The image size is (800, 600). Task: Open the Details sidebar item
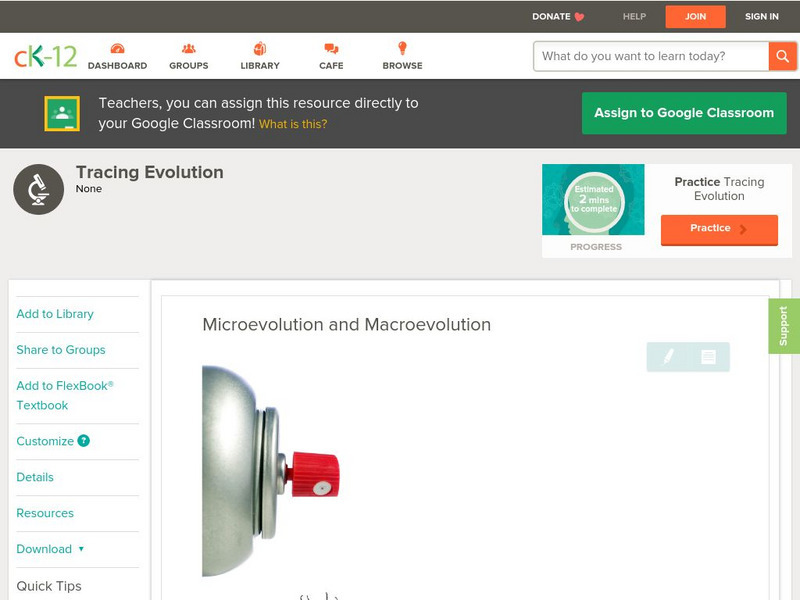(x=35, y=477)
